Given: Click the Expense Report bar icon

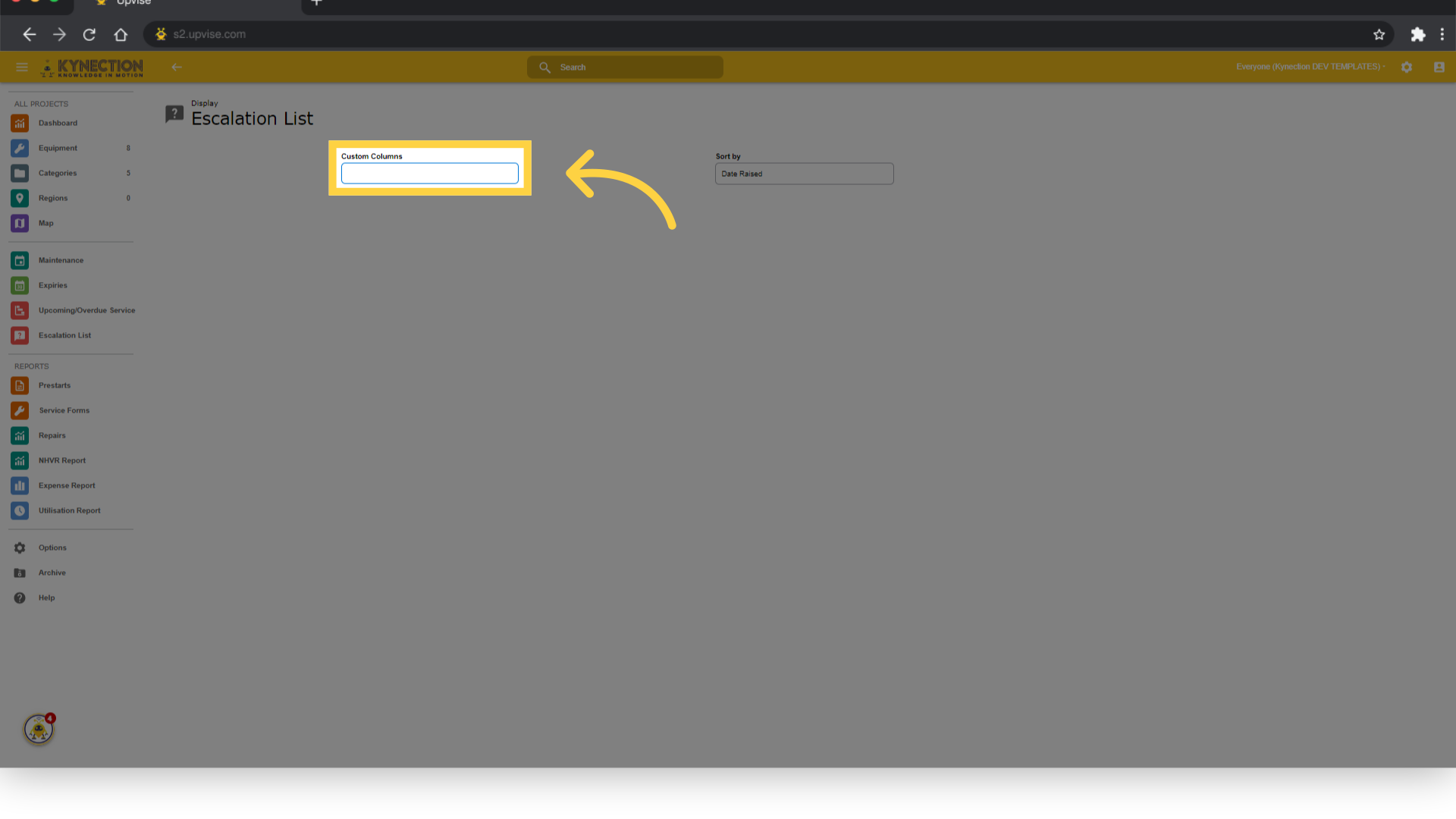Looking at the screenshot, I should point(20,485).
